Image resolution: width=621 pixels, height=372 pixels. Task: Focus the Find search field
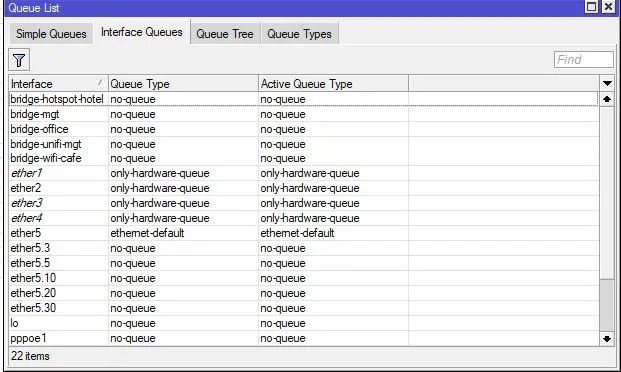coord(584,59)
